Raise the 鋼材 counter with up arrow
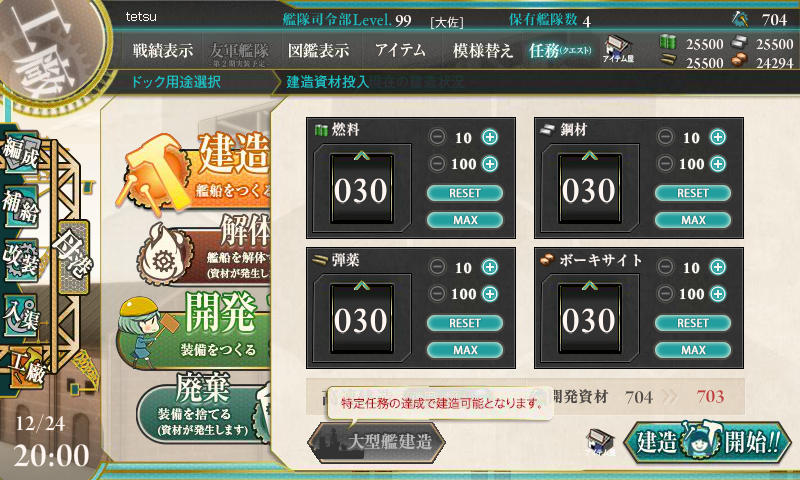 click(589, 155)
